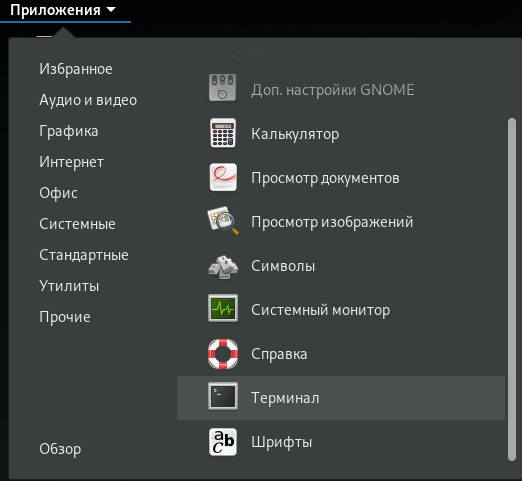Click the Доп. настройки GNOME icon

223,88
